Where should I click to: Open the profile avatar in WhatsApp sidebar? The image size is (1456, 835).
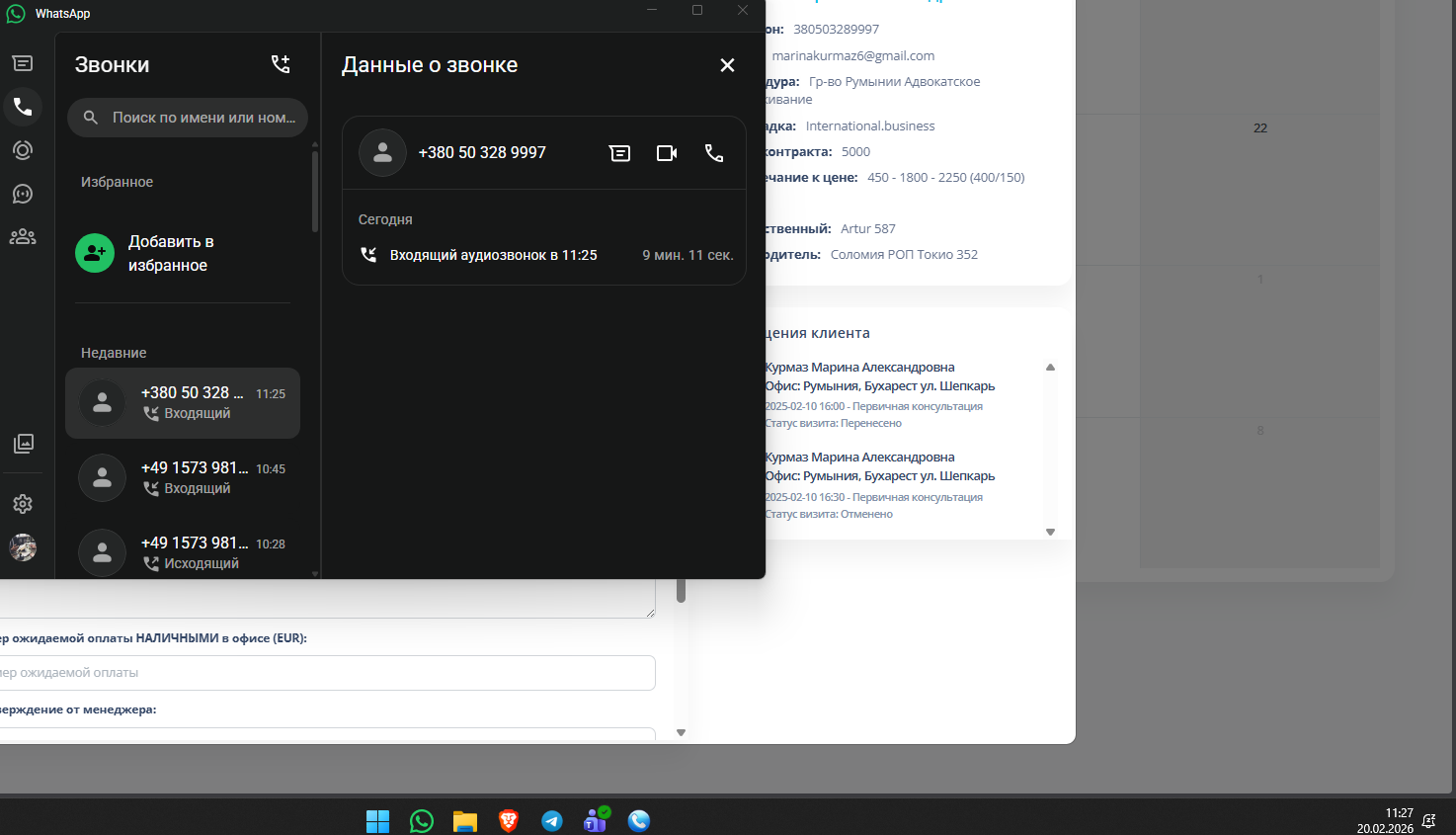click(23, 547)
